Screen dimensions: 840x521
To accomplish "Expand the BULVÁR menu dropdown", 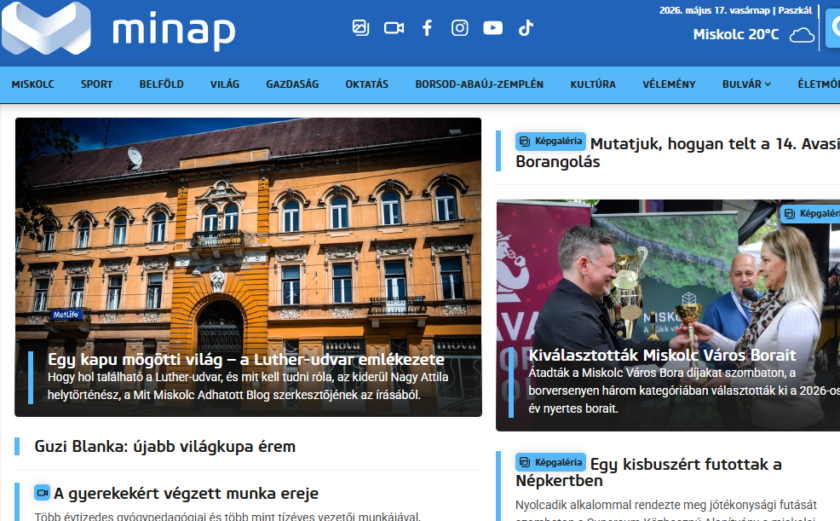I will coord(746,84).
